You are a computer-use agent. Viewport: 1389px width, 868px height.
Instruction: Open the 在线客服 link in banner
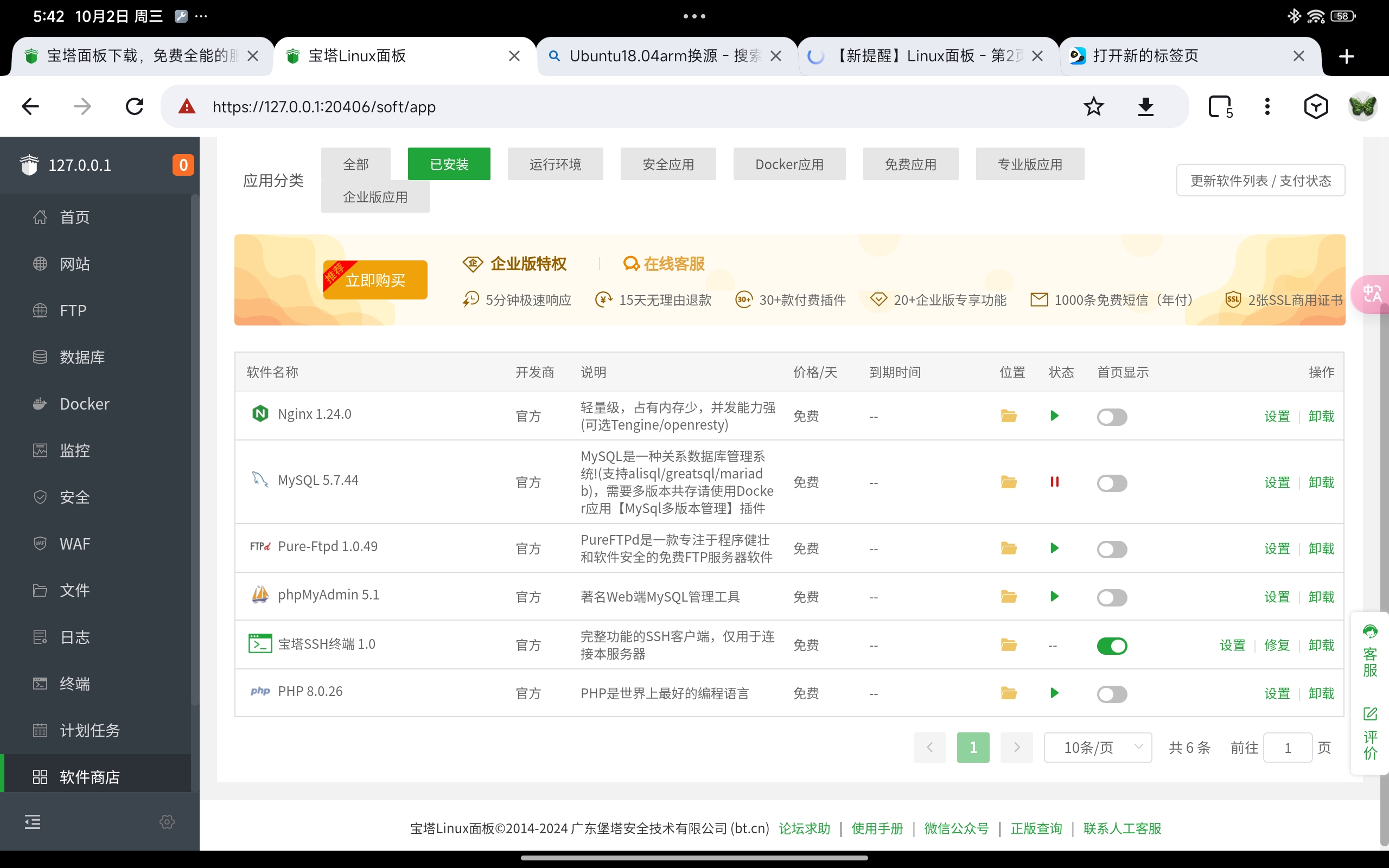click(664, 264)
